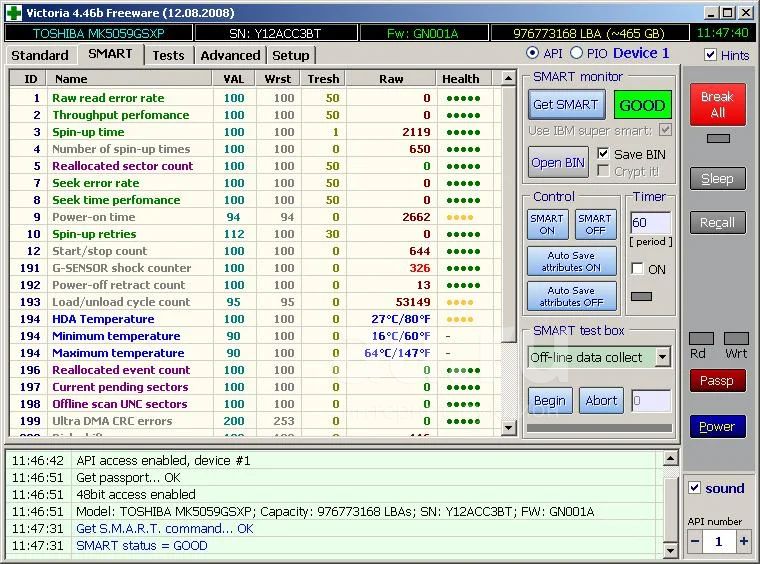
Task: Click the API number value field
Action: click(x=719, y=541)
